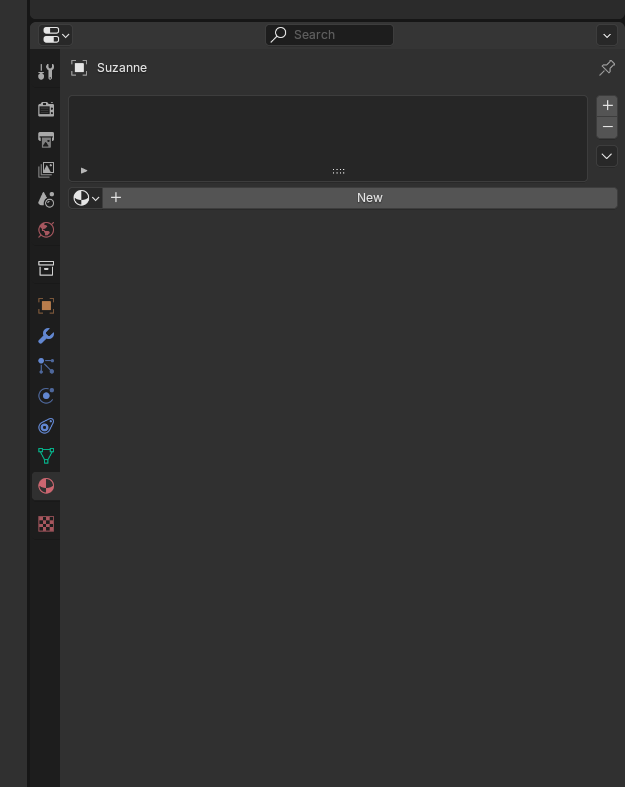Open the editor type dropdown
This screenshot has width=625, height=787.
point(55,35)
